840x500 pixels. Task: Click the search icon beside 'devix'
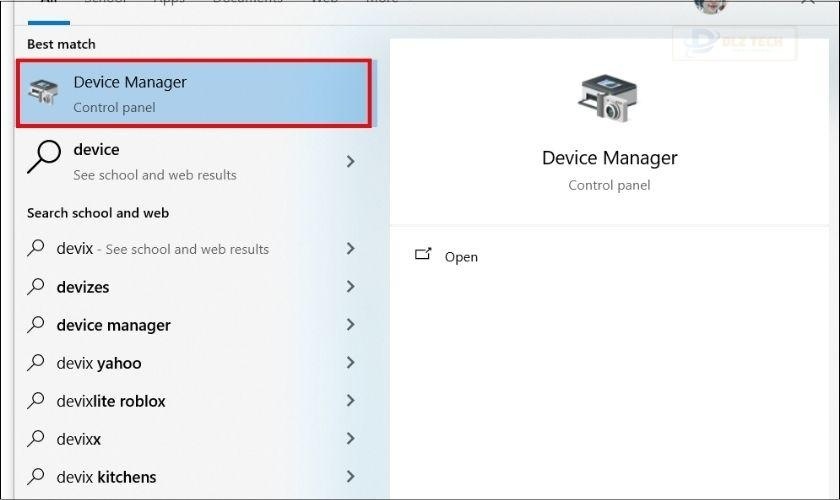click(x=35, y=248)
